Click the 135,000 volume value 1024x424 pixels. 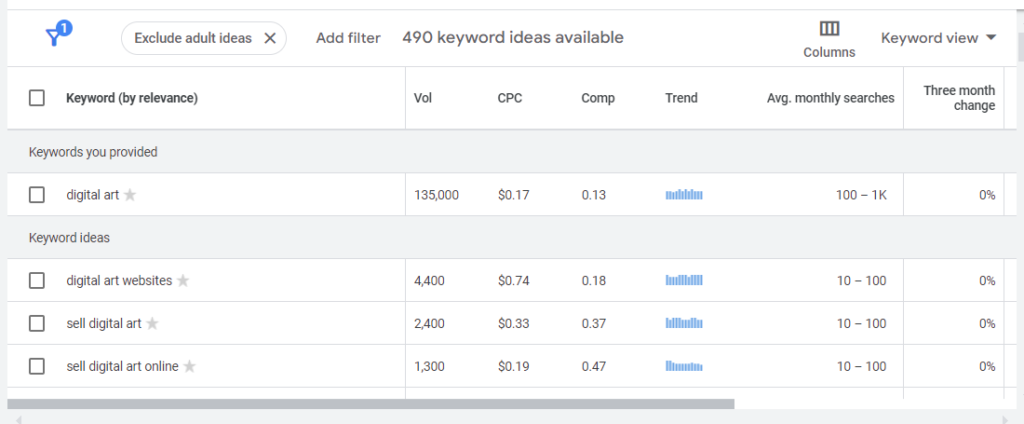tap(436, 195)
